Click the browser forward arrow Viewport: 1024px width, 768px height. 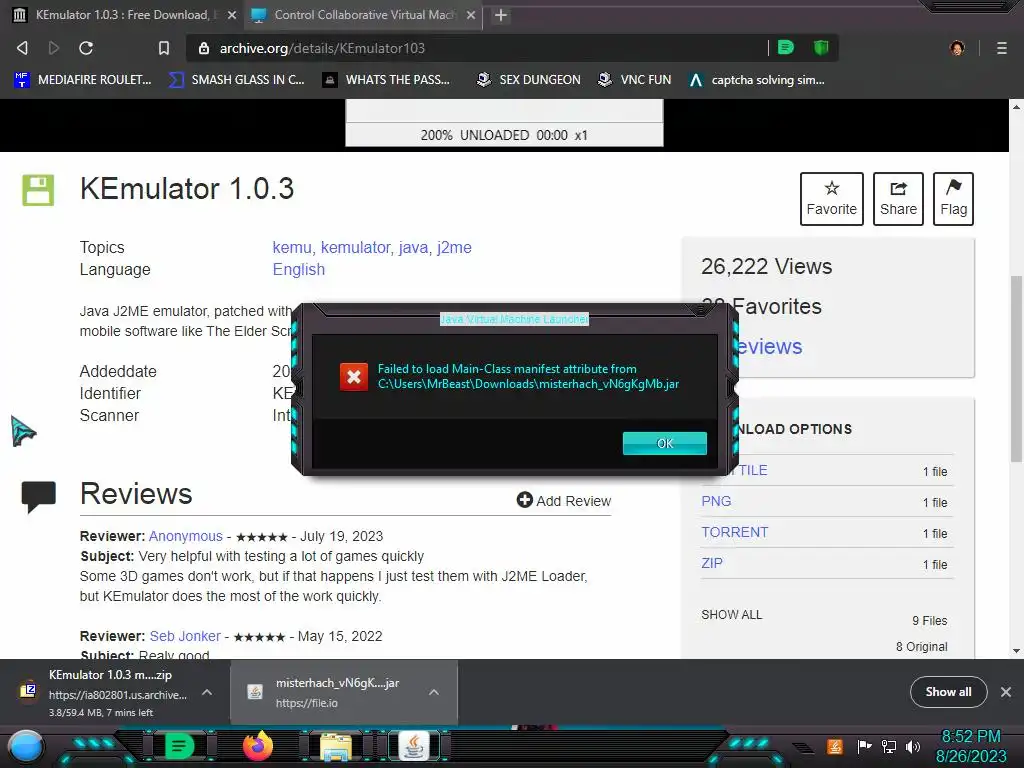coord(54,48)
